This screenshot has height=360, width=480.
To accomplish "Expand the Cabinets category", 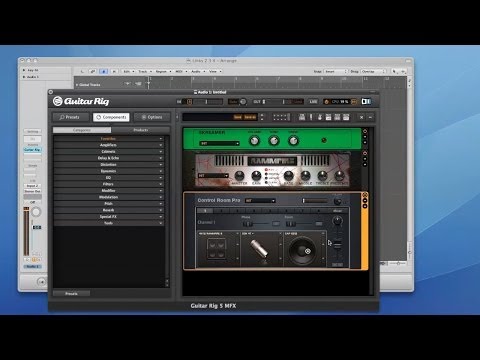I will 109,152.
